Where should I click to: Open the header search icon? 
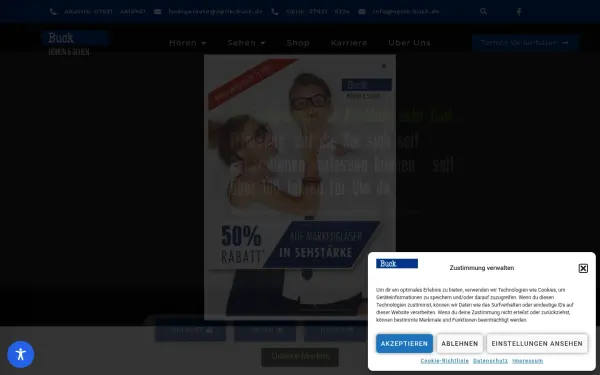coord(483,11)
